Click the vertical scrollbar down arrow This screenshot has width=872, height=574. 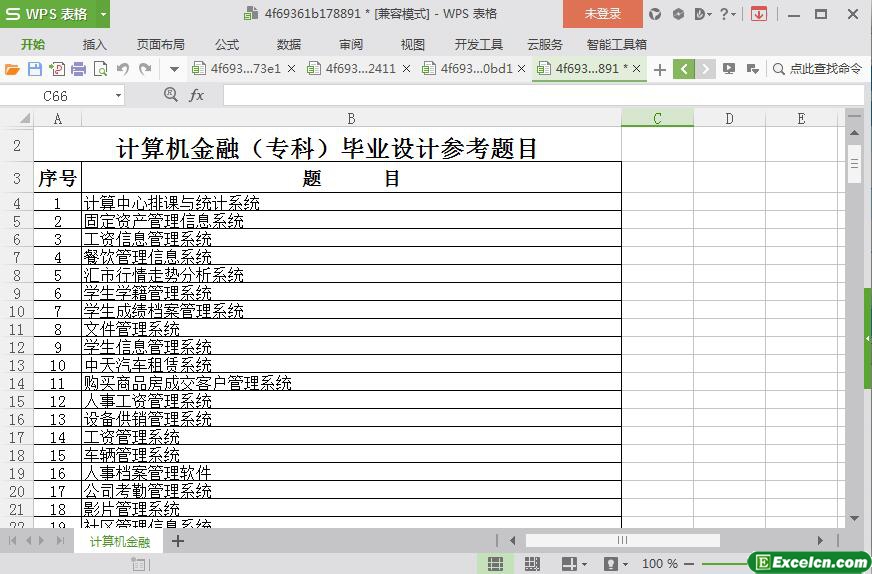pyautogui.click(x=854, y=518)
